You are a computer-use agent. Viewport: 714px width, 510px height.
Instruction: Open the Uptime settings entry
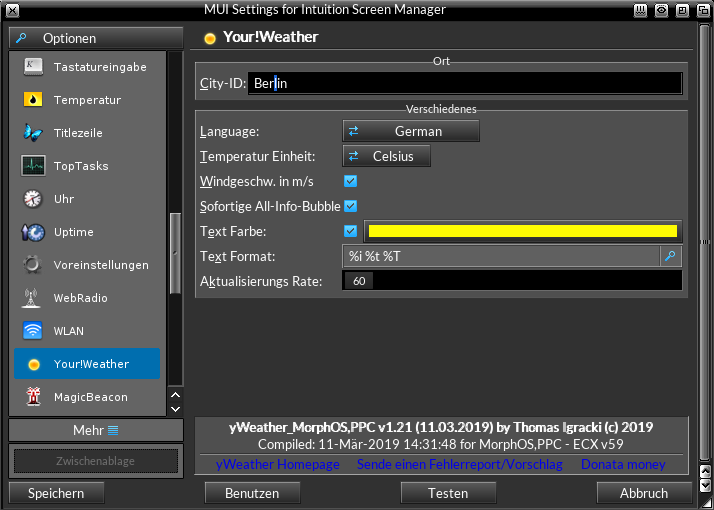coord(87,232)
